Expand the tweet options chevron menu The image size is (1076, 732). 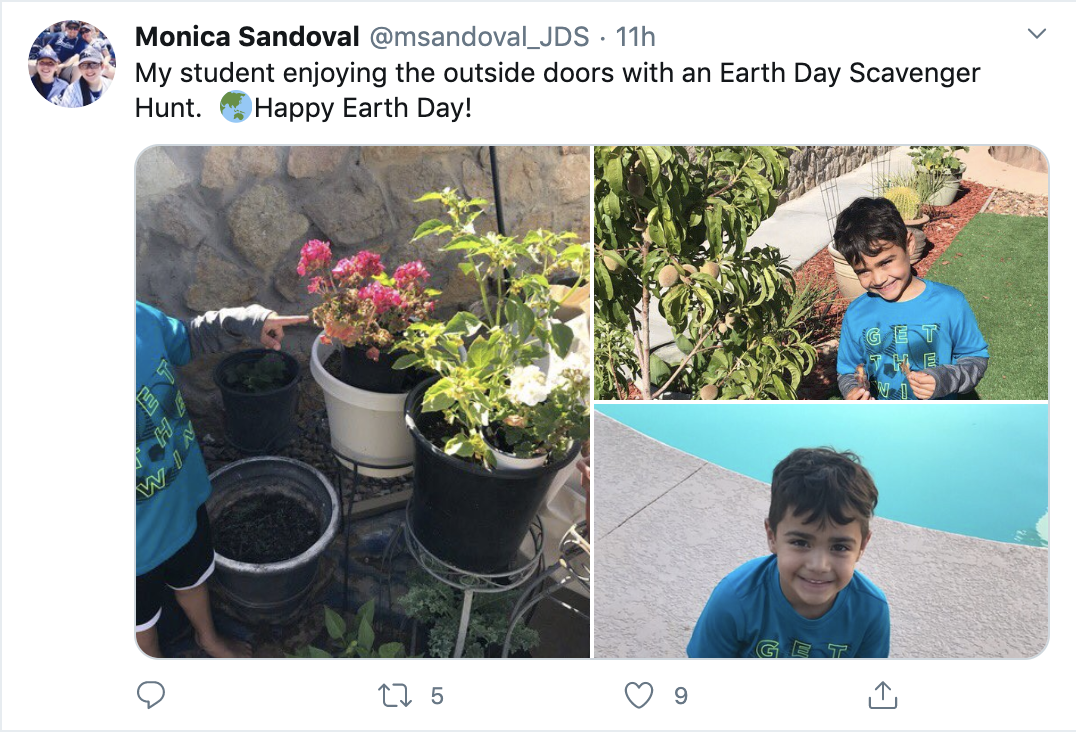point(1037,34)
